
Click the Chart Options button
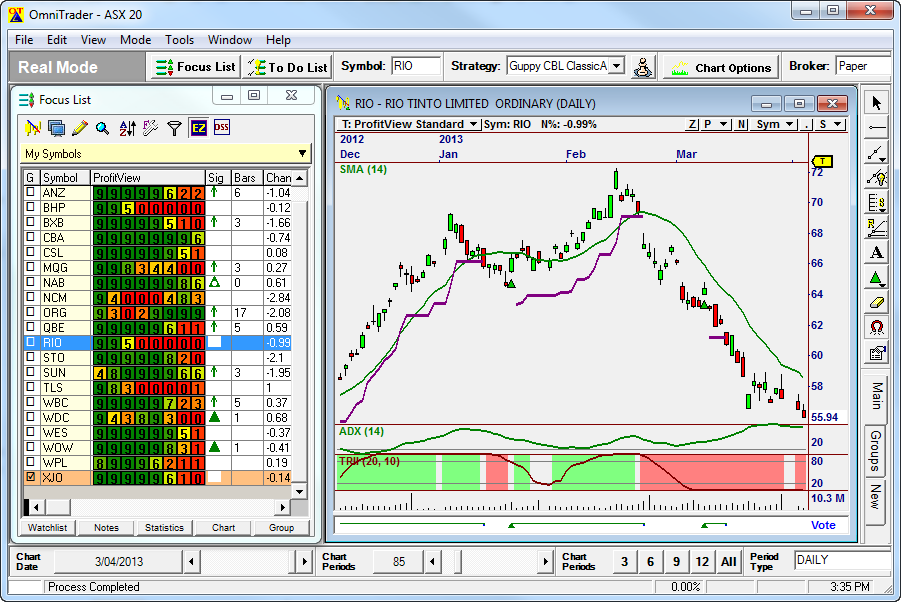coord(721,68)
